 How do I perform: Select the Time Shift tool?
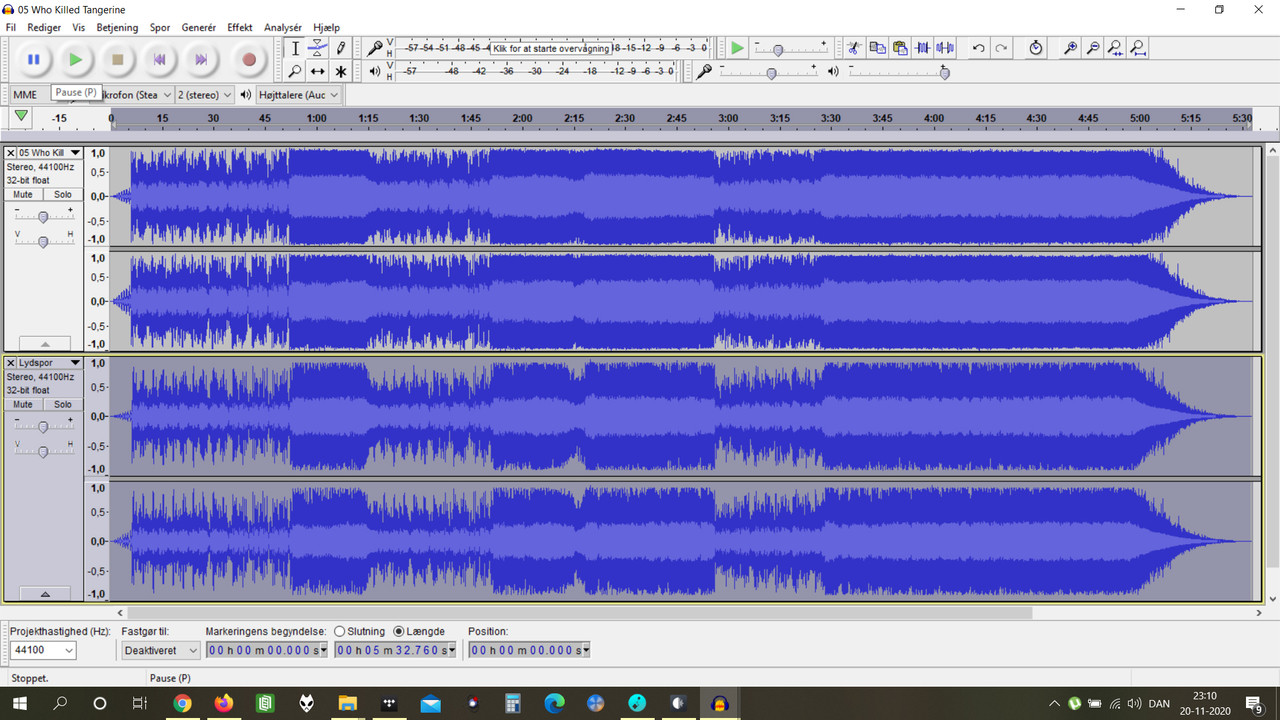click(x=317, y=71)
